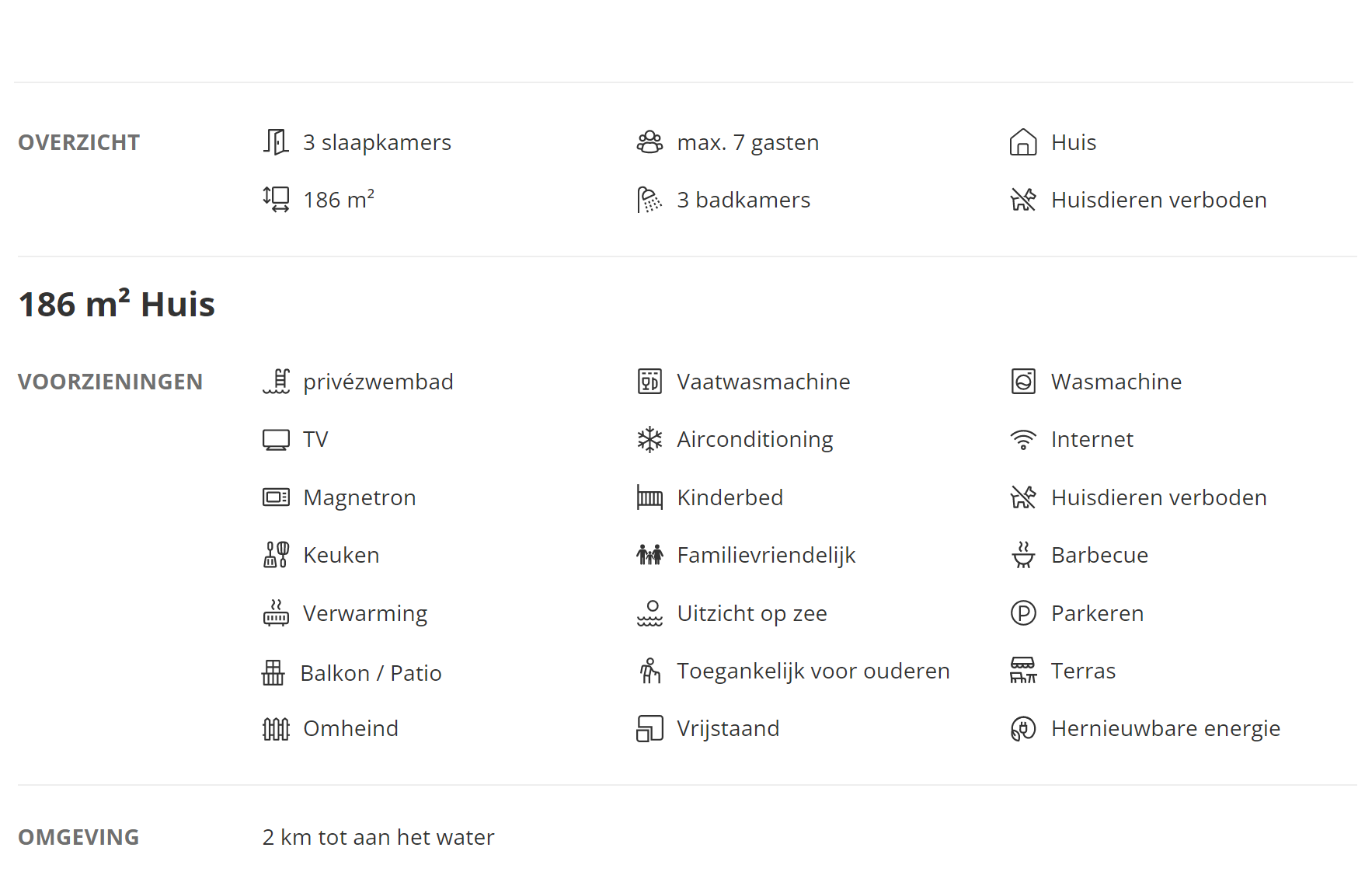
Task: Click the Vaatwasmachine dishwasher icon
Action: [x=649, y=382]
